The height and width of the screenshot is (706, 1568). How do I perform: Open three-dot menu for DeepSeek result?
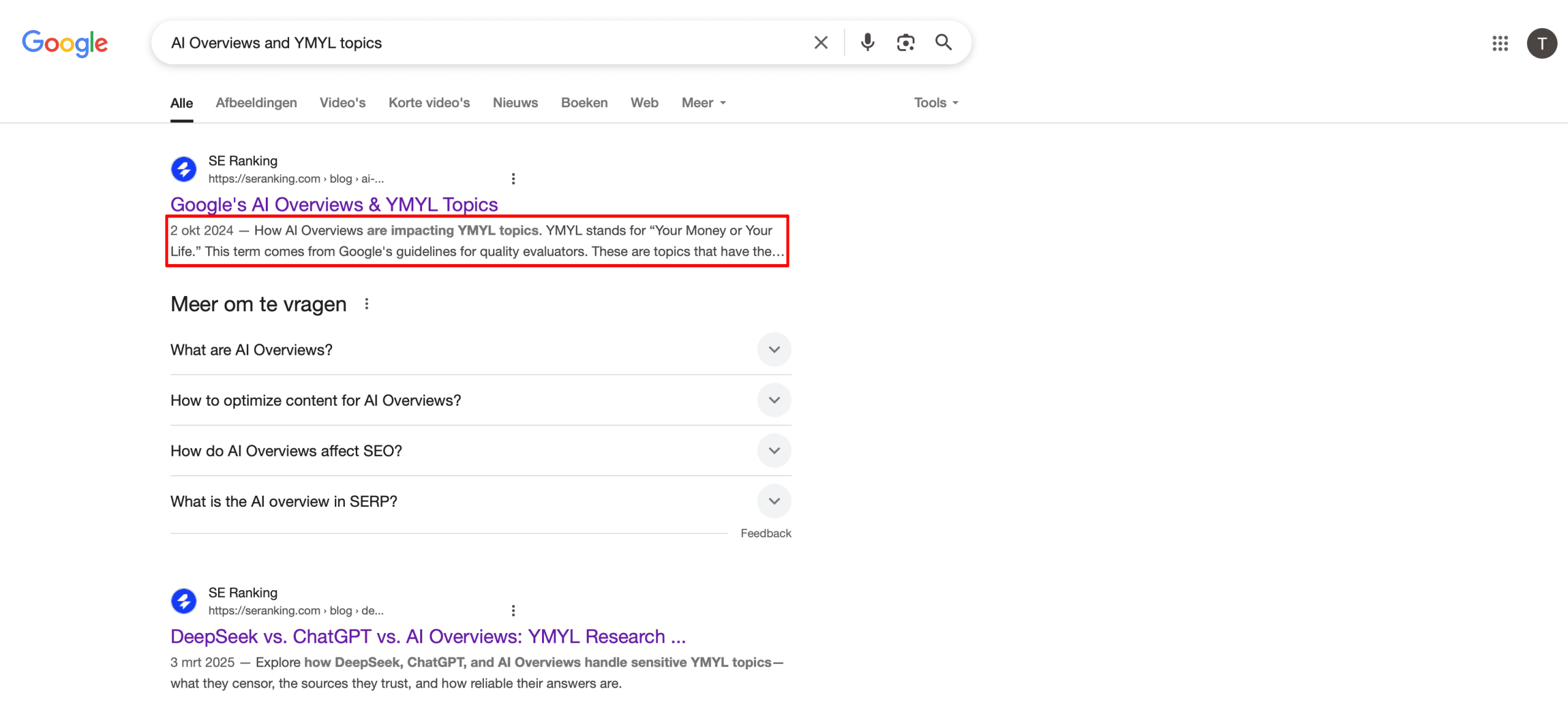pos(513,610)
